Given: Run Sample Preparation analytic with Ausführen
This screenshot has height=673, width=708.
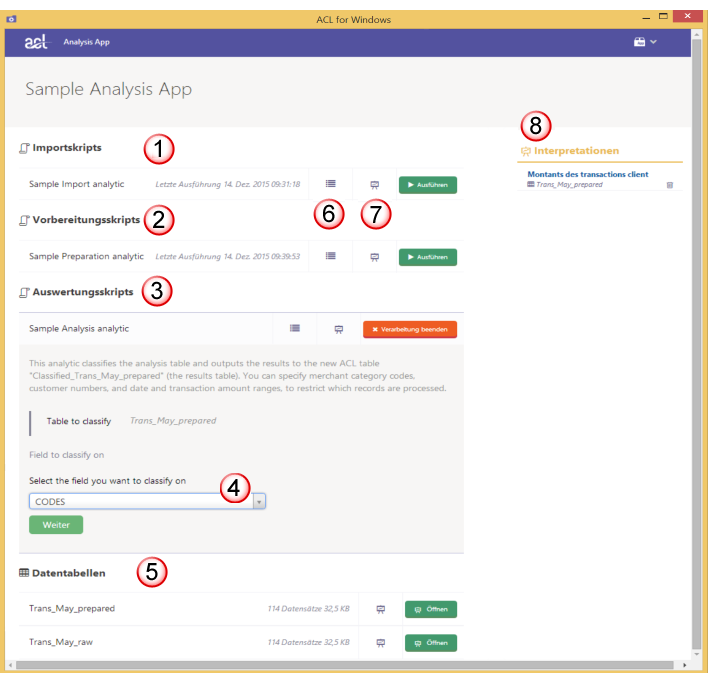Looking at the screenshot, I should pyautogui.click(x=428, y=256).
